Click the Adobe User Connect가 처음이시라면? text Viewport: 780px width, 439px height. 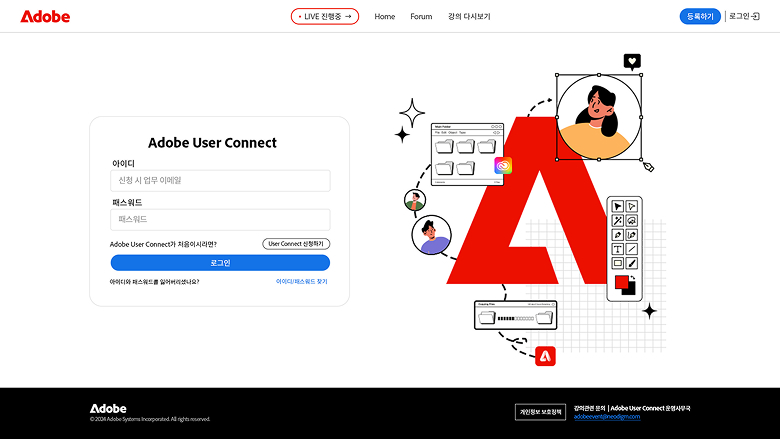pyautogui.click(x=163, y=244)
